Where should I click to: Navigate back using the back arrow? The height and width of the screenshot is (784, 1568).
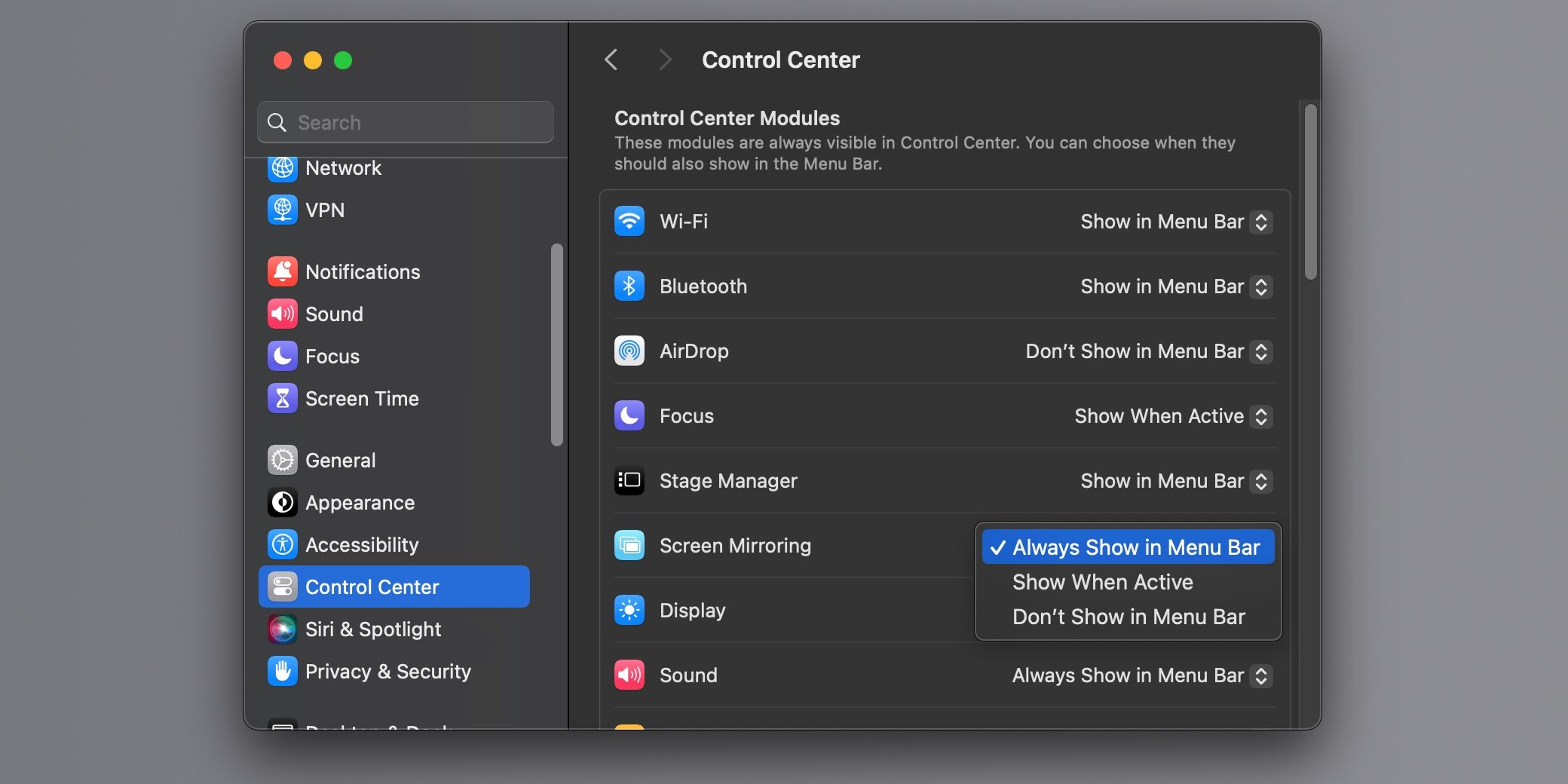click(x=611, y=60)
